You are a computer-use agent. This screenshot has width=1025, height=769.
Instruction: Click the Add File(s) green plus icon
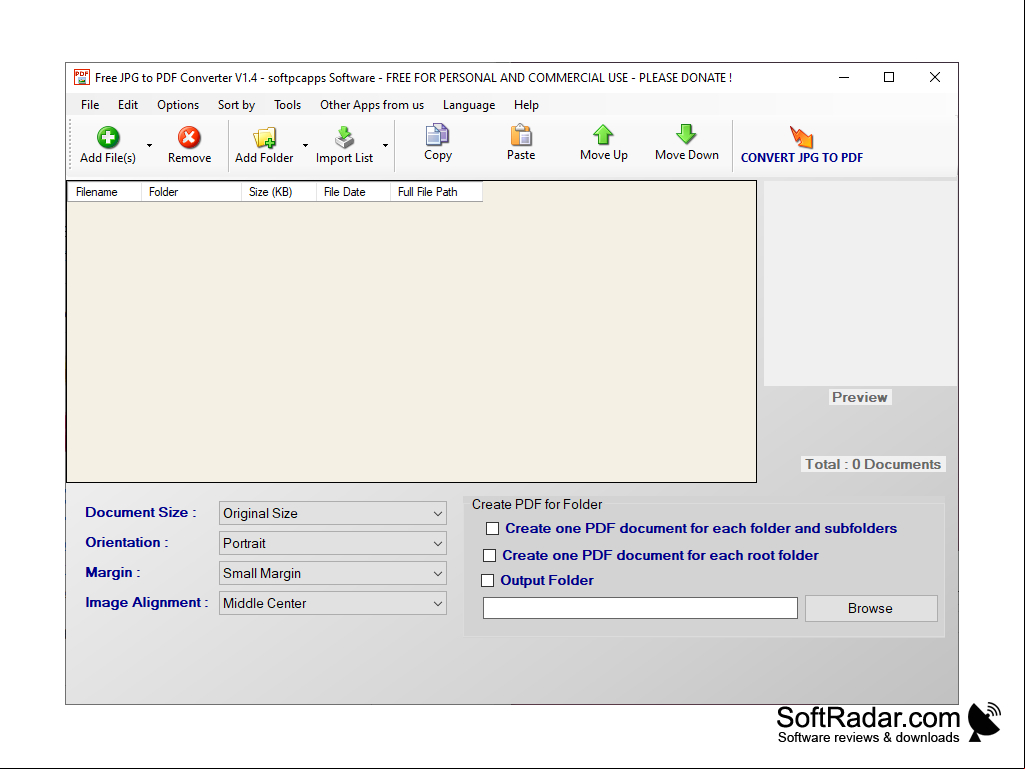[108, 137]
